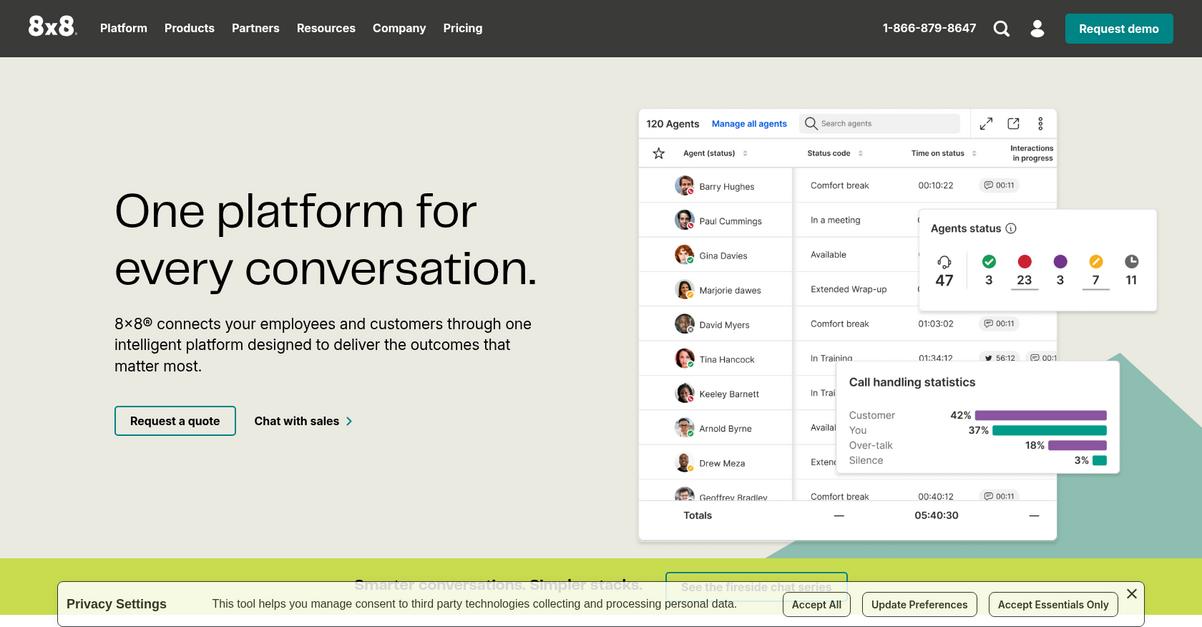The image size is (1202, 627).
Task: Click the green checkmark status icon
Action: pyautogui.click(x=989, y=261)
